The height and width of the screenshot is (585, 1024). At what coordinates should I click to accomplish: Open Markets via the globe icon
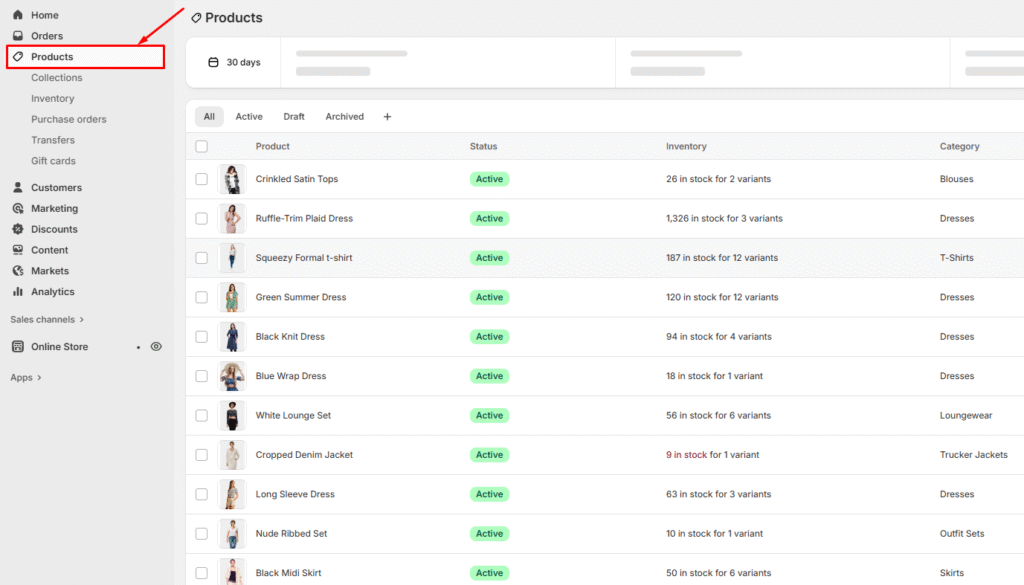(18, 271)
